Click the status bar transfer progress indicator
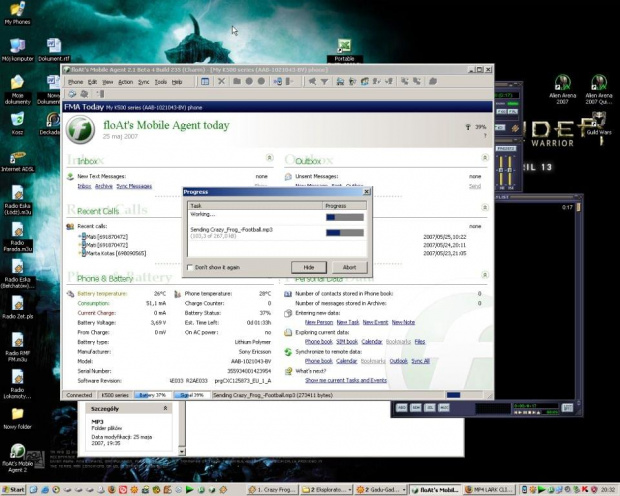 464,395
